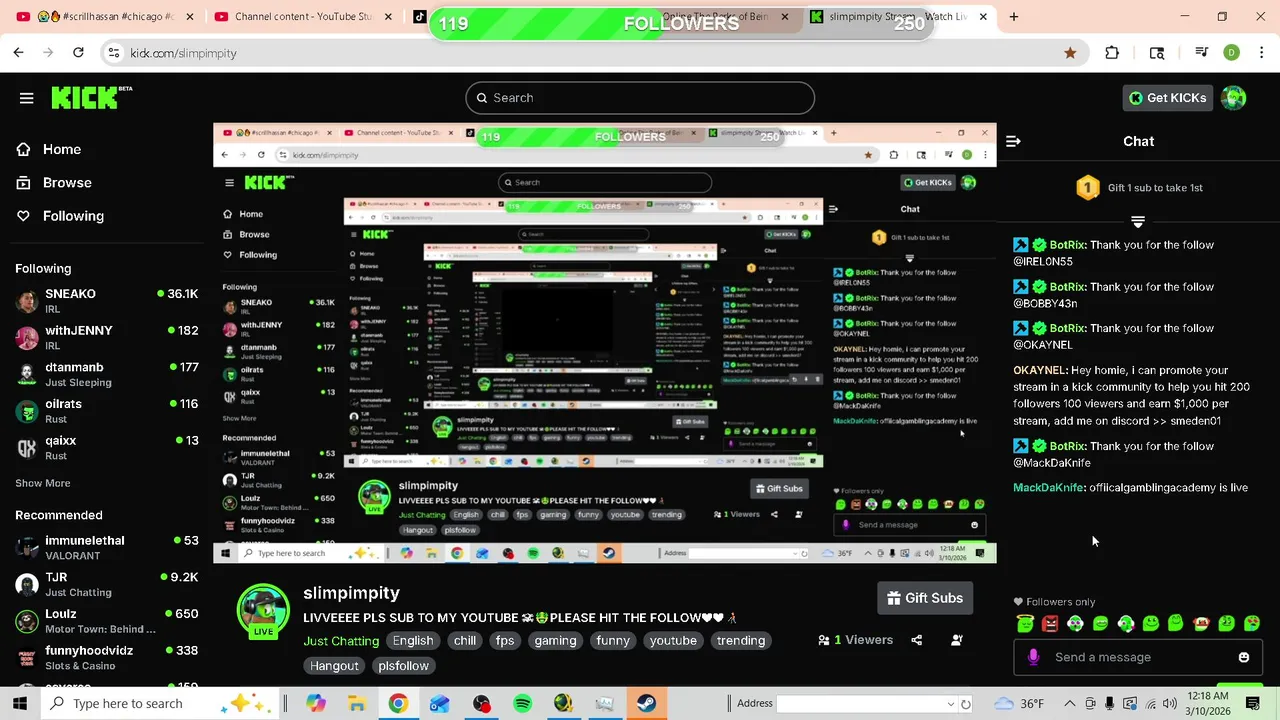This screenshot has width=1280, height=720.
Task: Click the follow user icon beside share
Action: click(x=957, y=640)
